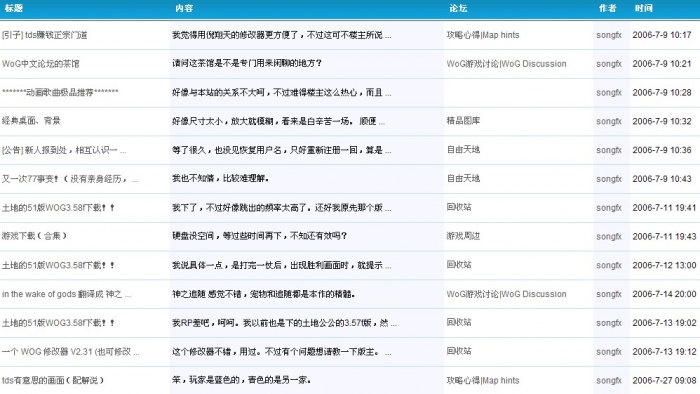
Task: Click the 作者 column header
Action: [x=608, y=8]
